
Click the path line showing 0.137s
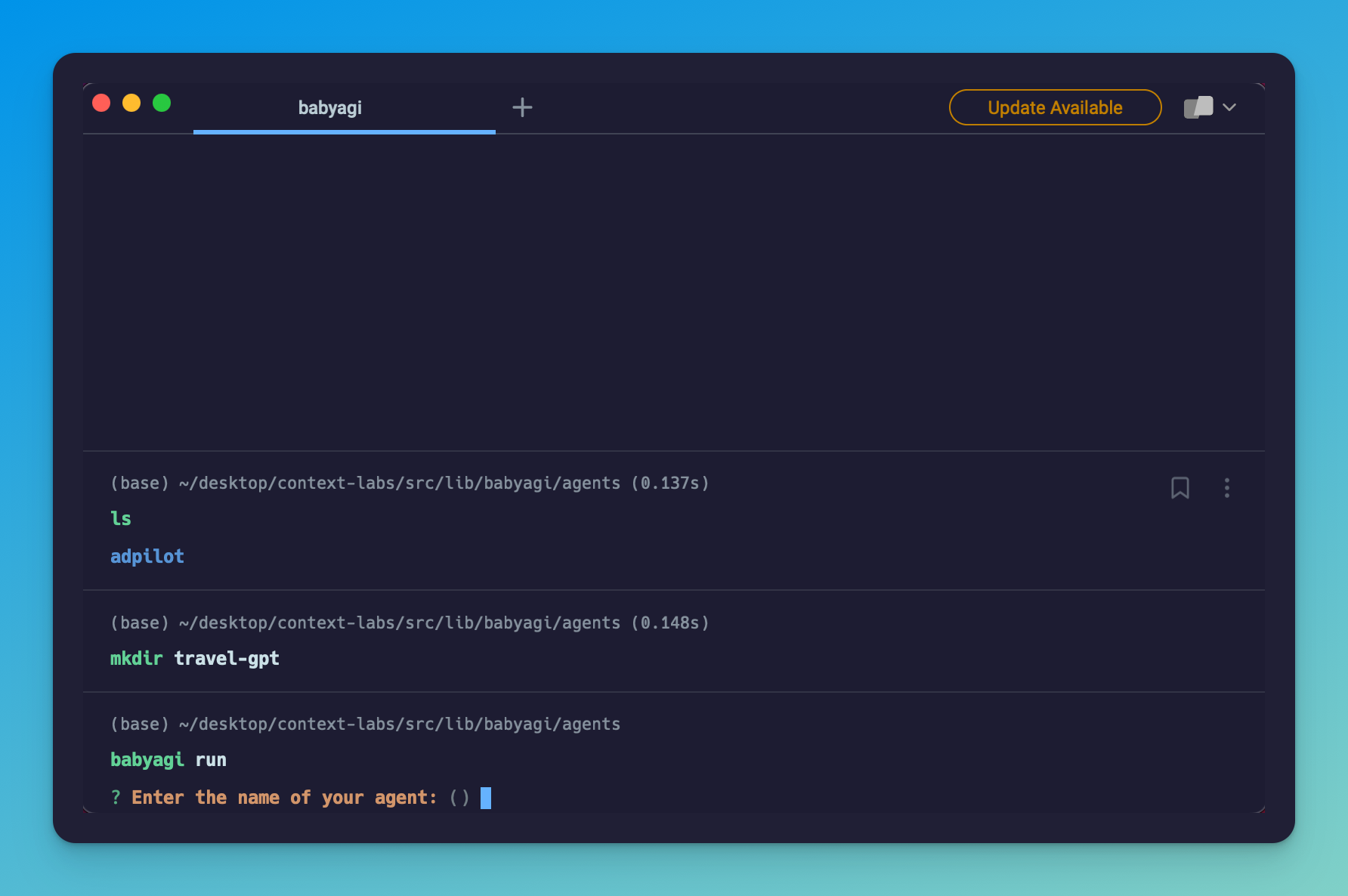point(410,484)
